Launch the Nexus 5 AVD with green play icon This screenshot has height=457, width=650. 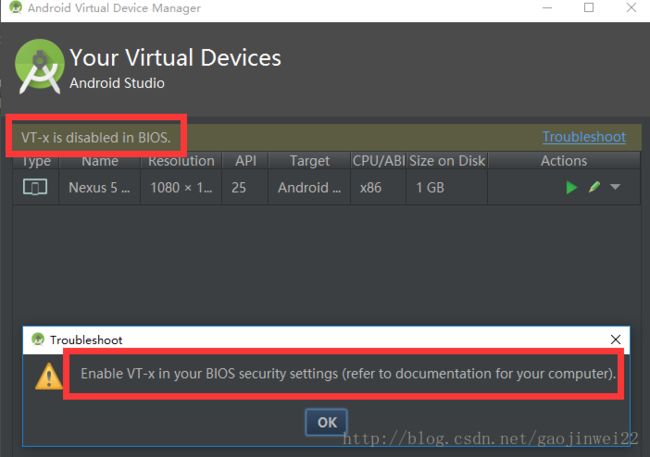571,187
